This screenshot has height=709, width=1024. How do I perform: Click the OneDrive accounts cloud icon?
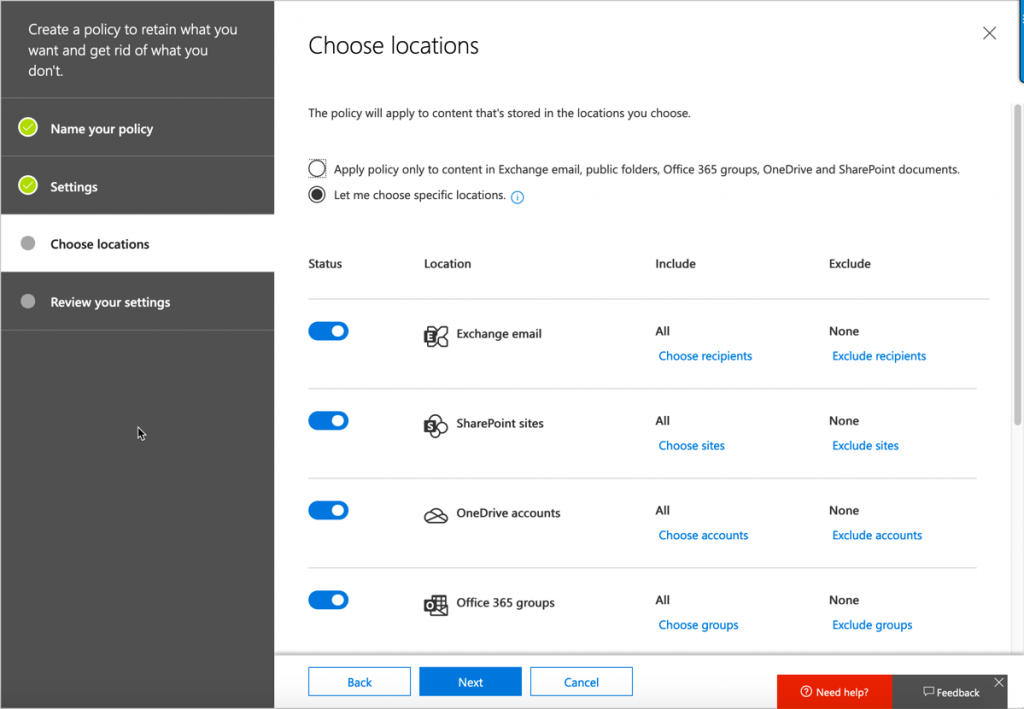coord(435,515)
